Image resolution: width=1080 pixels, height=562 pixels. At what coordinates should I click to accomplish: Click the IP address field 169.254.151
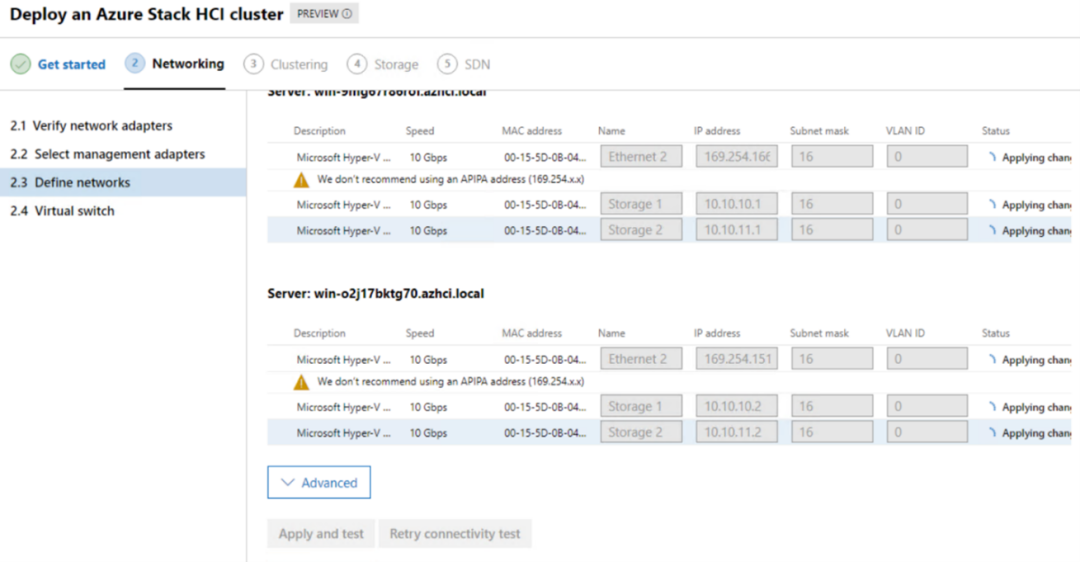[737, 359]
